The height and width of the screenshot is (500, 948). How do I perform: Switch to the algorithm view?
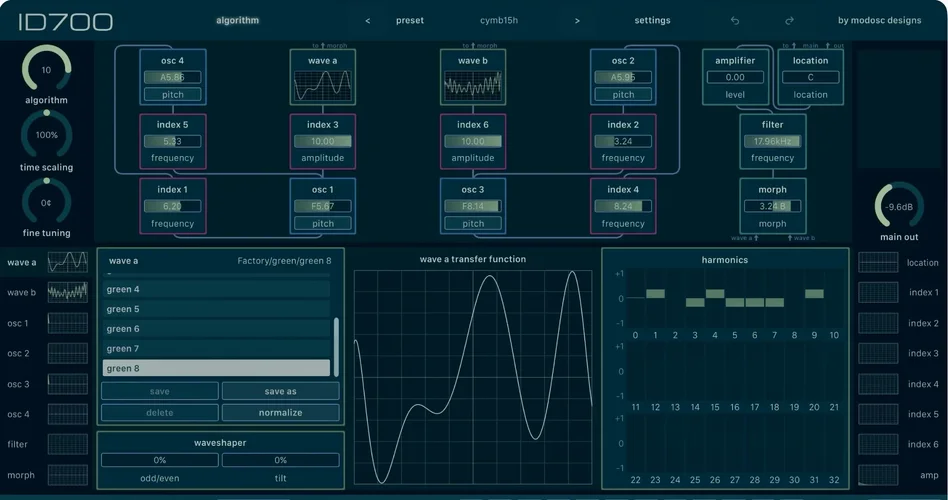point(237,20)
